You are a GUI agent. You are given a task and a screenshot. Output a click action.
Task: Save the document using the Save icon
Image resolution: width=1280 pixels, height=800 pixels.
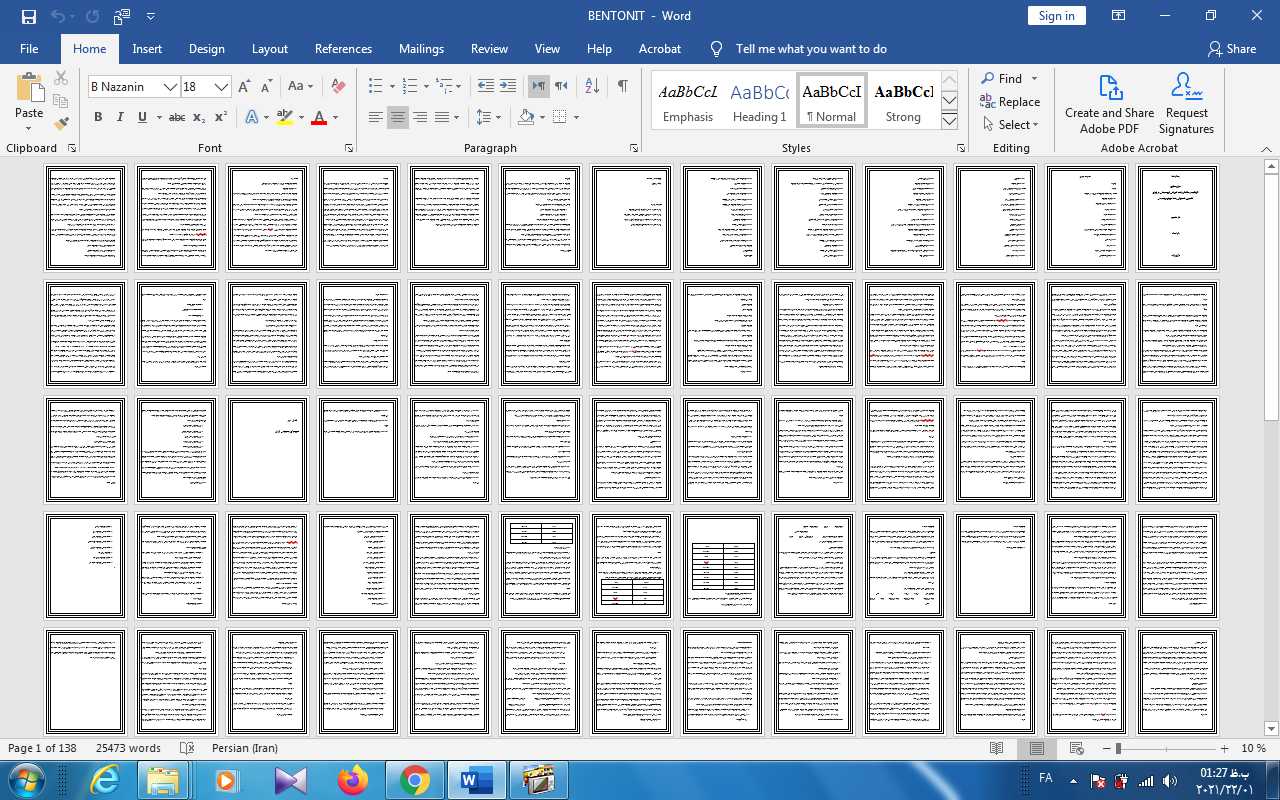tap(28, 16)
